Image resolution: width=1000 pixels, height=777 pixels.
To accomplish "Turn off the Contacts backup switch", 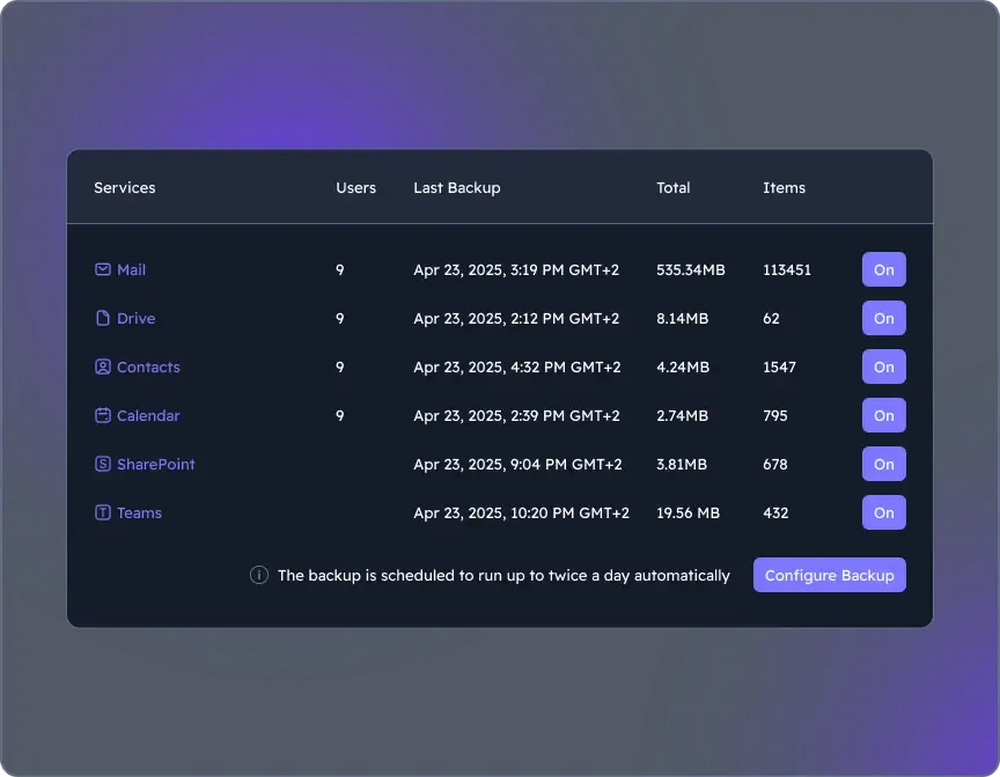I will click(x=883, y=367).
